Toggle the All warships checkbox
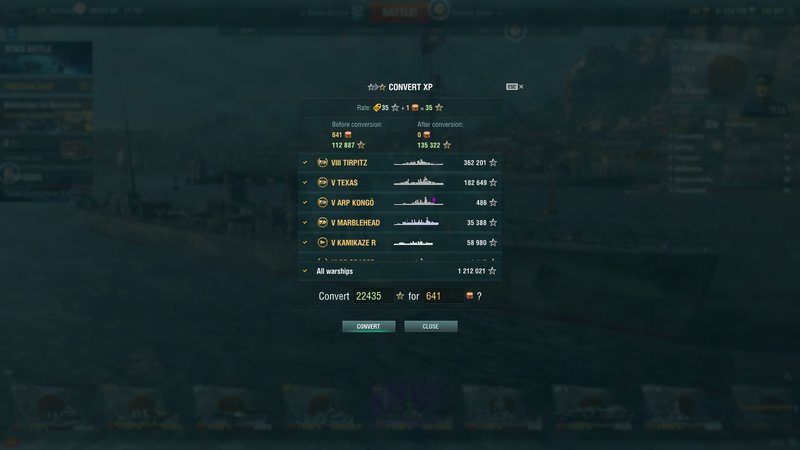This screenshot has width=800, height=450. (x=305, y=271)
